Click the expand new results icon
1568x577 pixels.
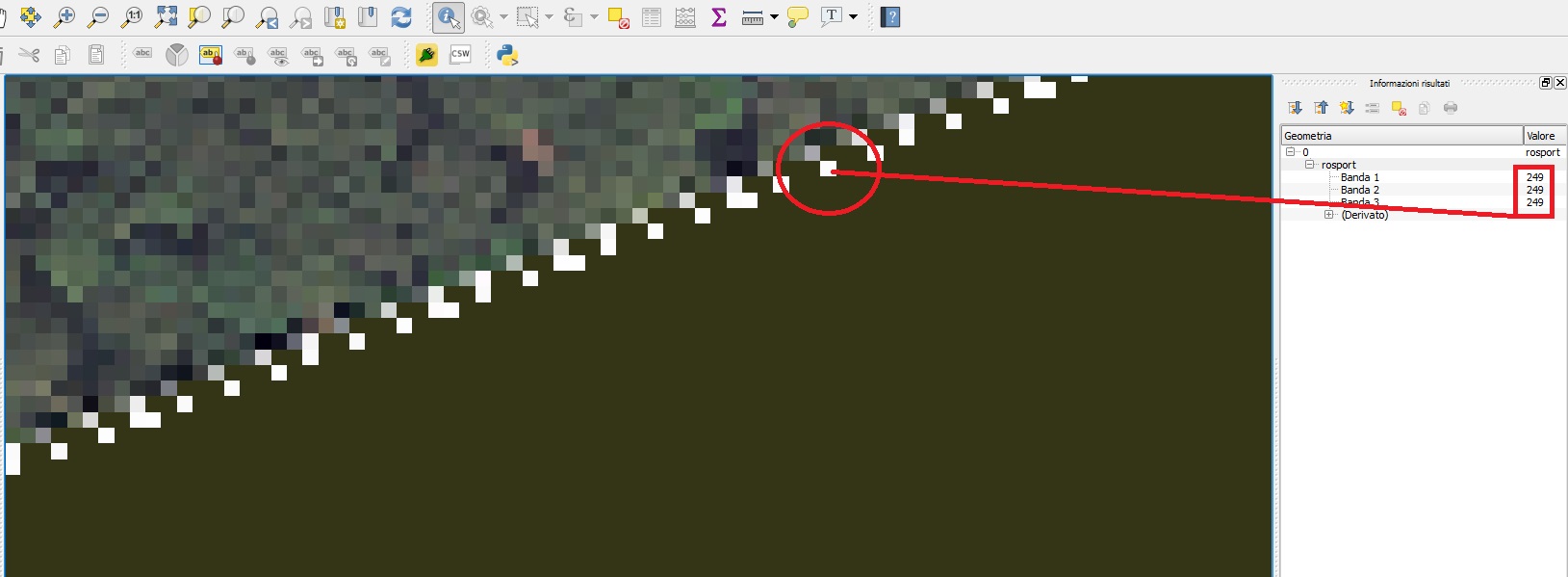pyautogui.click(x=1347, y=108)
